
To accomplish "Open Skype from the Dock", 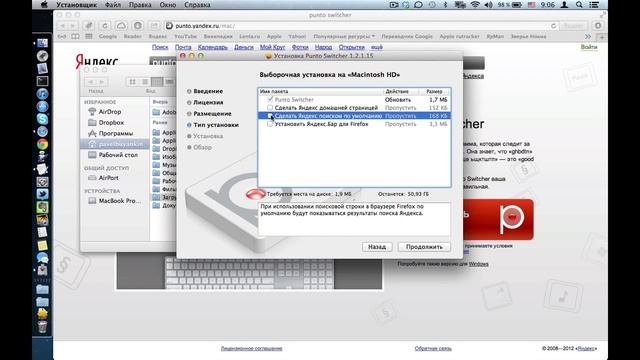I will 42,119.
